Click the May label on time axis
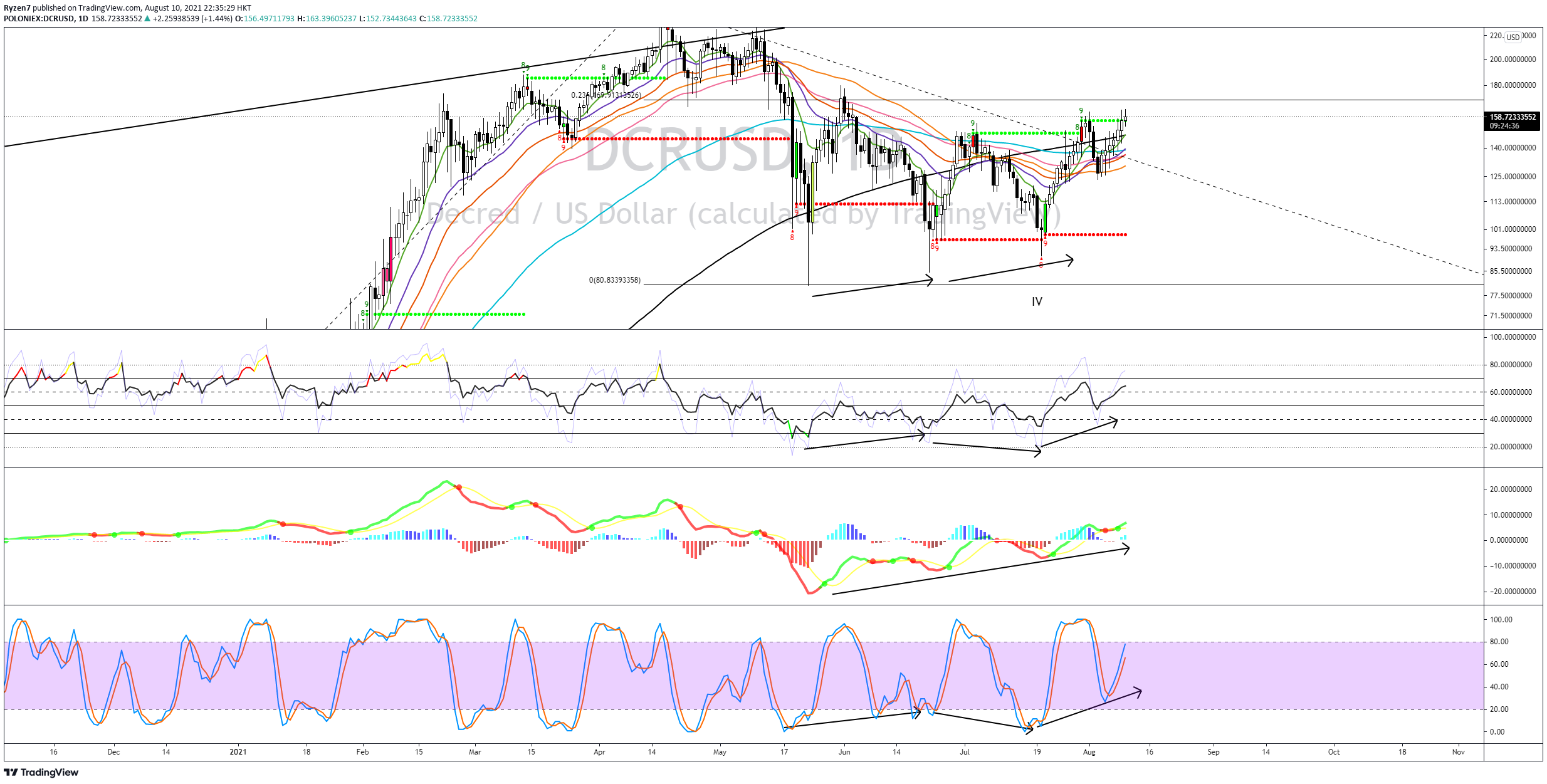This screenshot has width=1547, height=784. [x=720, y=752]
